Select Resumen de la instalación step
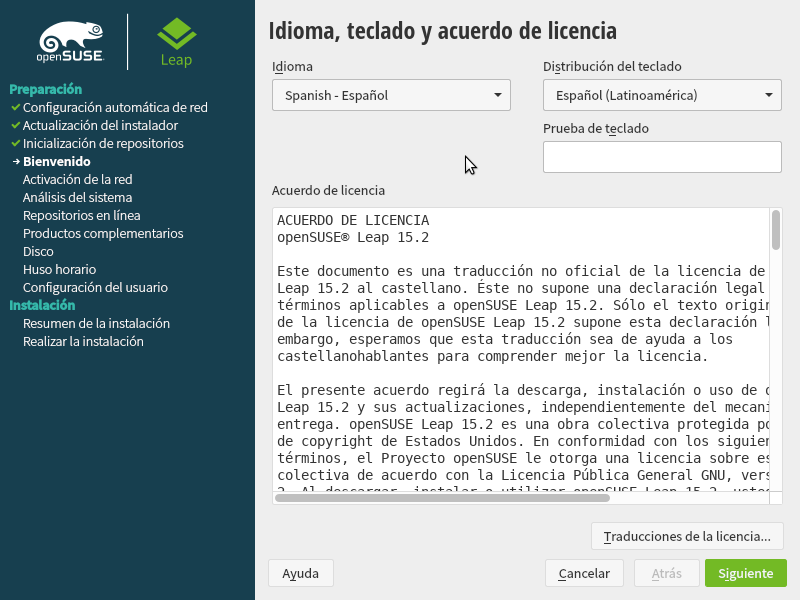The image size is (800, 600). pyautogui.click(x=96, y=323)
